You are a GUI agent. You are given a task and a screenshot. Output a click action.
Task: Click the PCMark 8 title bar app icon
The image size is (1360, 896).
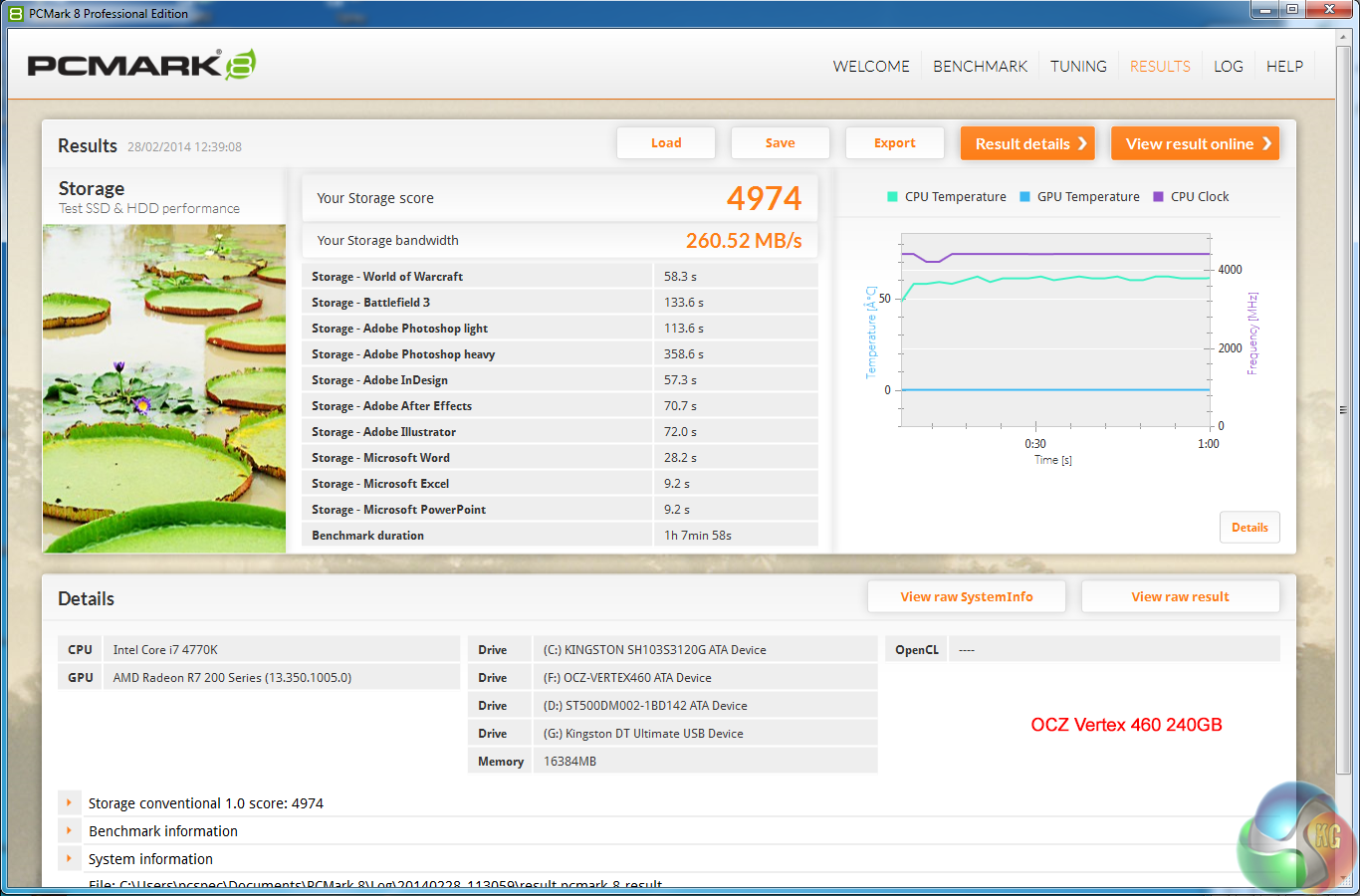[16, 14]
